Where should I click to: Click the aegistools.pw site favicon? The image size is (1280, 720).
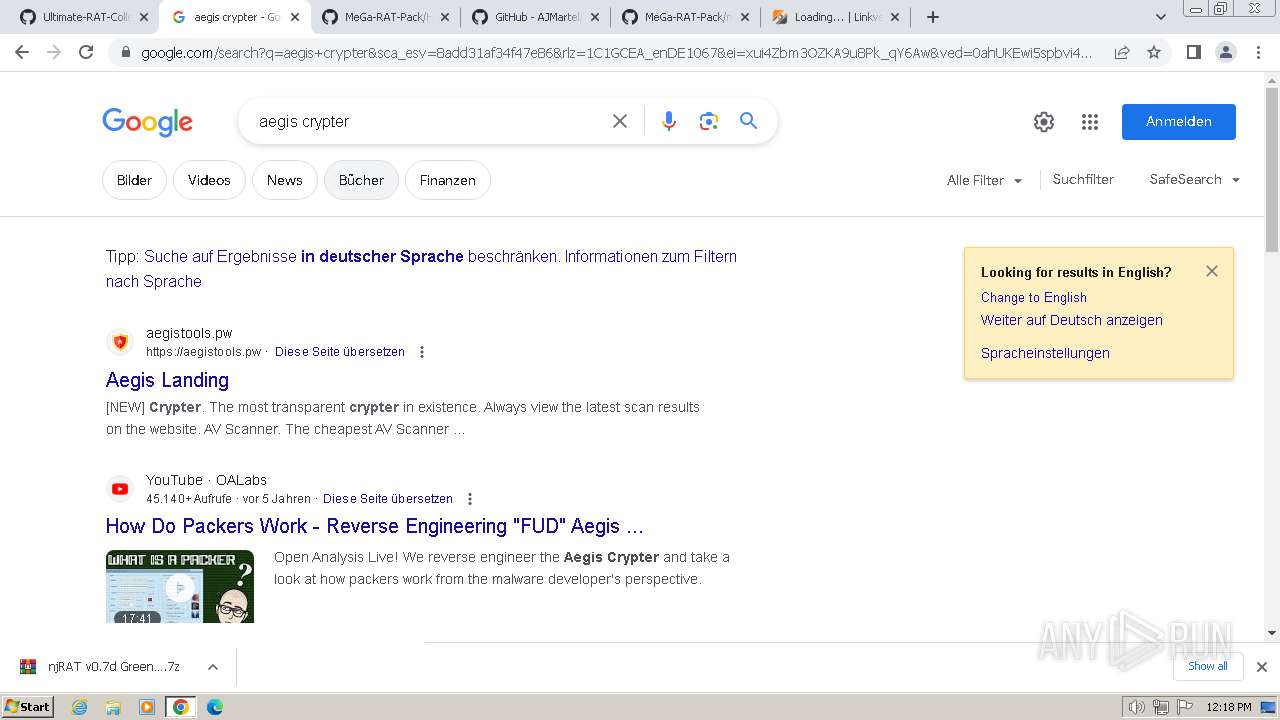point(120,342)
